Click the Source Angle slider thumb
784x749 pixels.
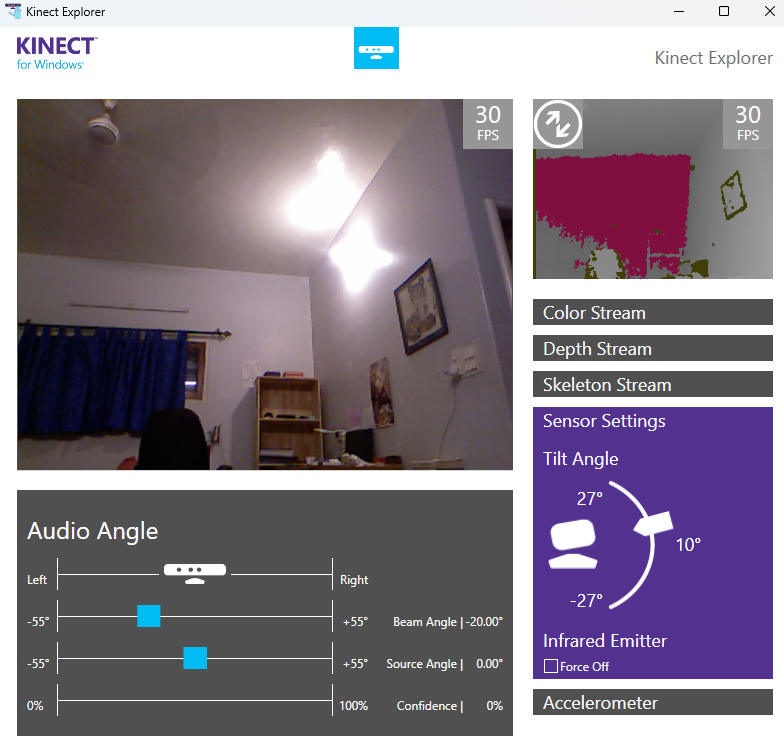coord(195,657)
